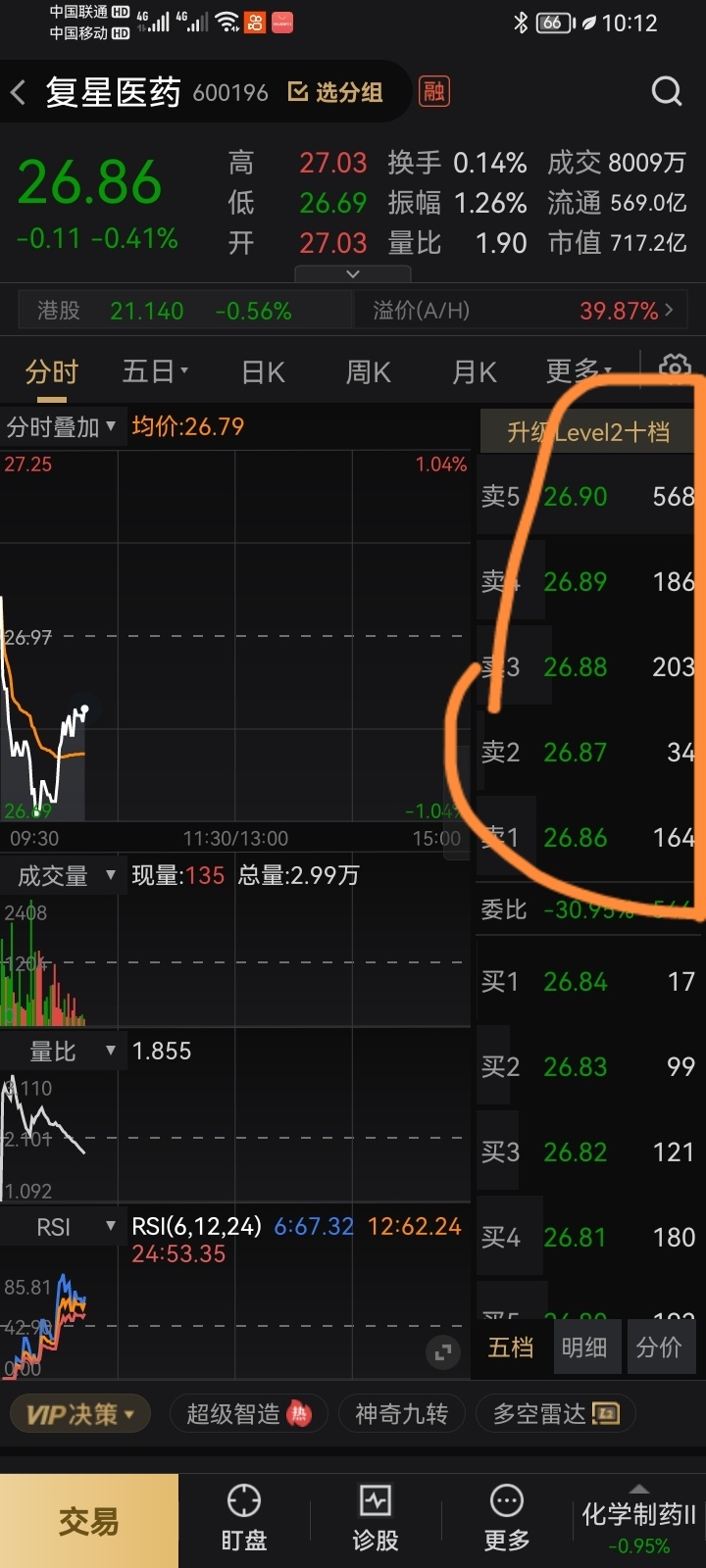Screen dimensions: 706x1568
Task: Tap 升级Level2十档 upgrade button
Action: coord(588,432)
